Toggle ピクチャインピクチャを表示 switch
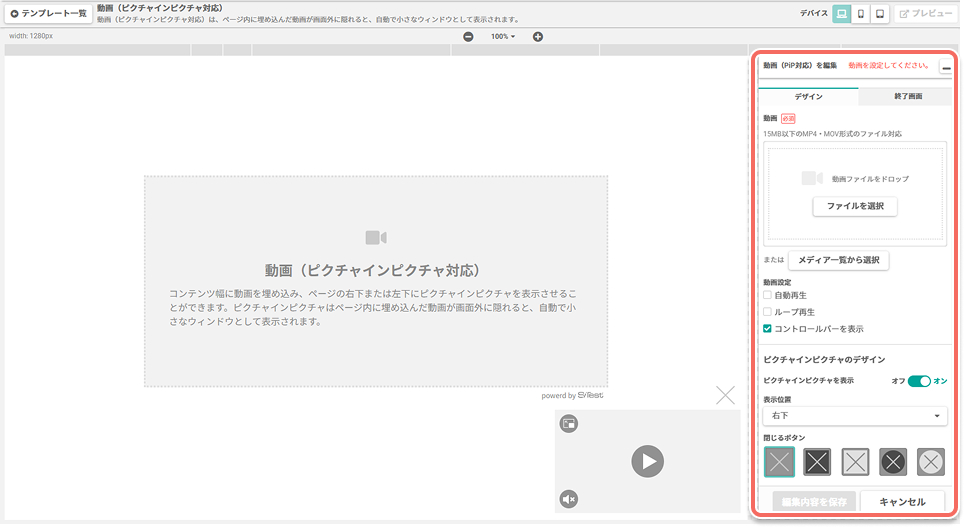Viewport: 964px width, 527px height. coord(919,381)
